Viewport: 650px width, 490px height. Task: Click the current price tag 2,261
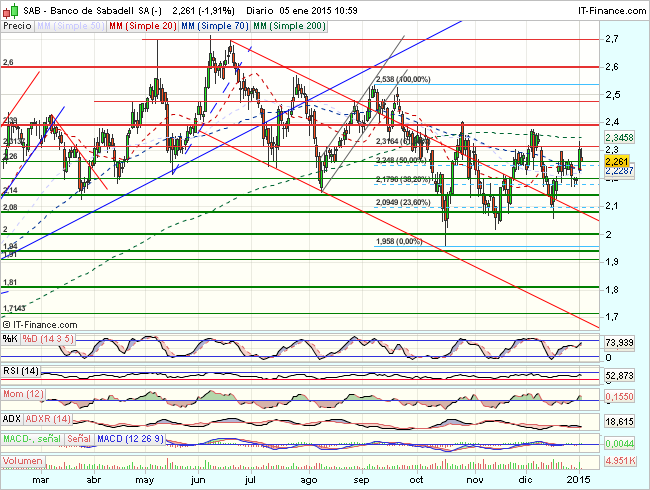pos(620,161)
